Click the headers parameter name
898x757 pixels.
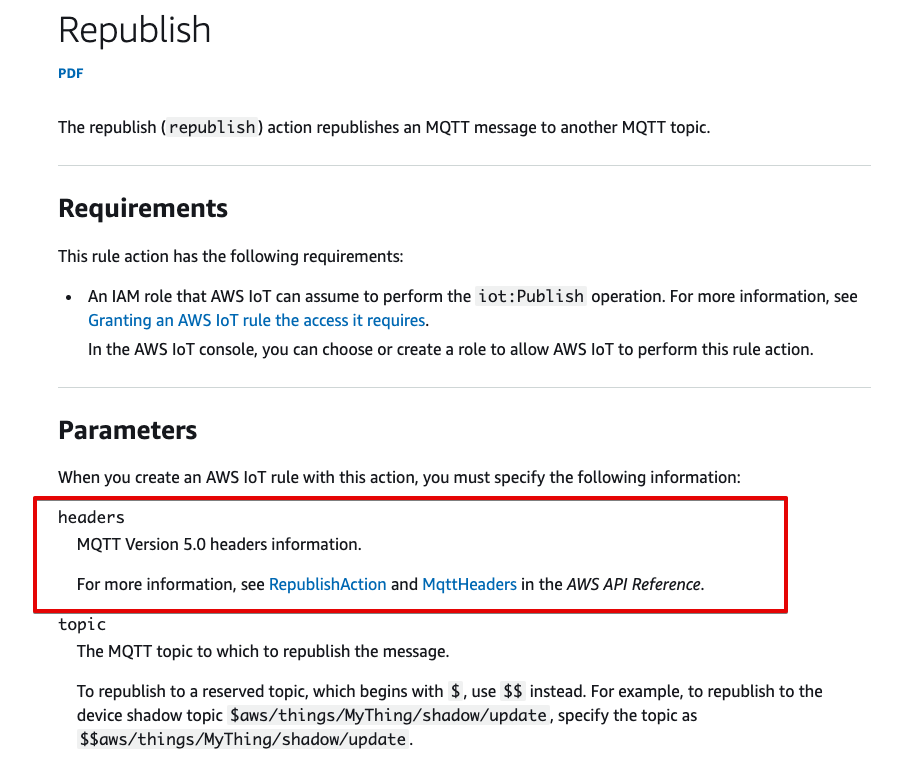coord(91,517)
